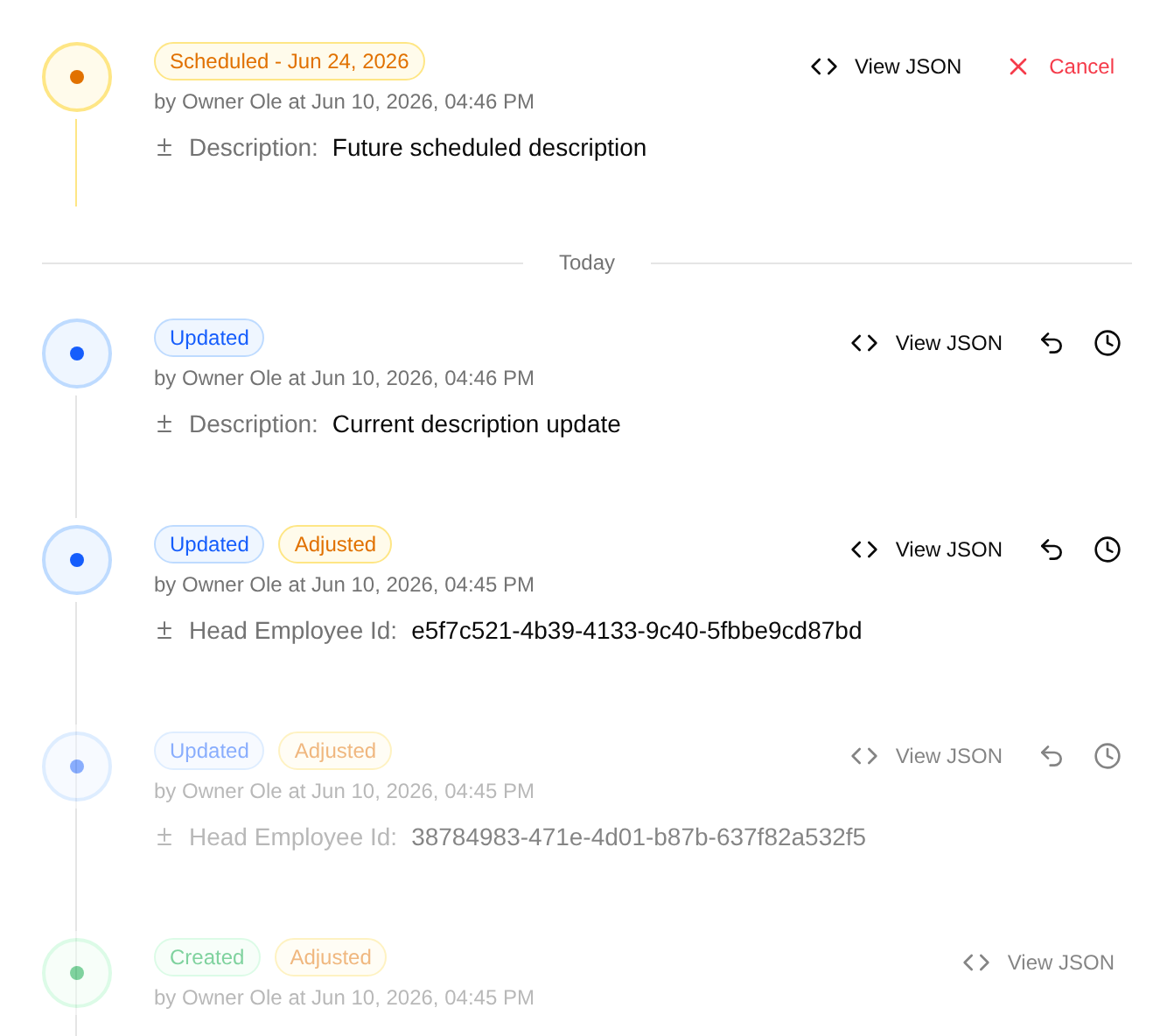Click plus-minus icon beside e5f7c521 Head Employee Id
Image resolution: width=1174 pixels, height=1036 pixels.
164,631
